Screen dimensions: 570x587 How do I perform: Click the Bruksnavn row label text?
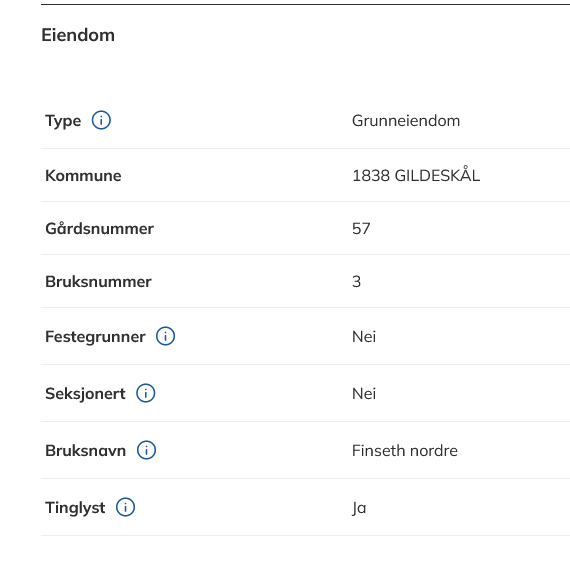(85, 451)
